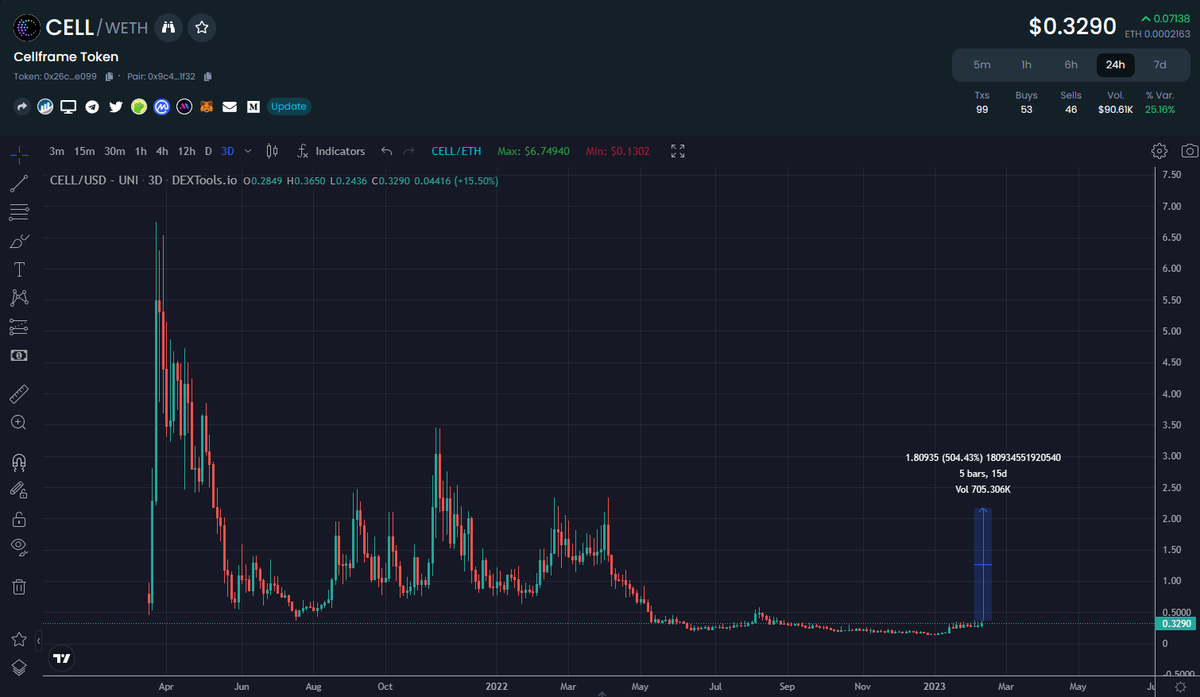Open the project website monitor icon

[x=68, y=106]
